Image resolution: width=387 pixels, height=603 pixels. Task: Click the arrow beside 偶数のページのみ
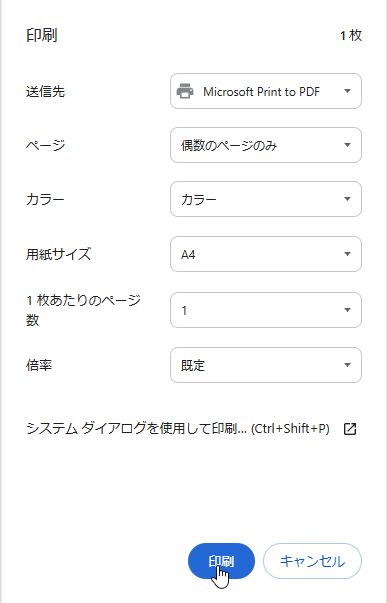pyautogui.click(x=347, y=145)
